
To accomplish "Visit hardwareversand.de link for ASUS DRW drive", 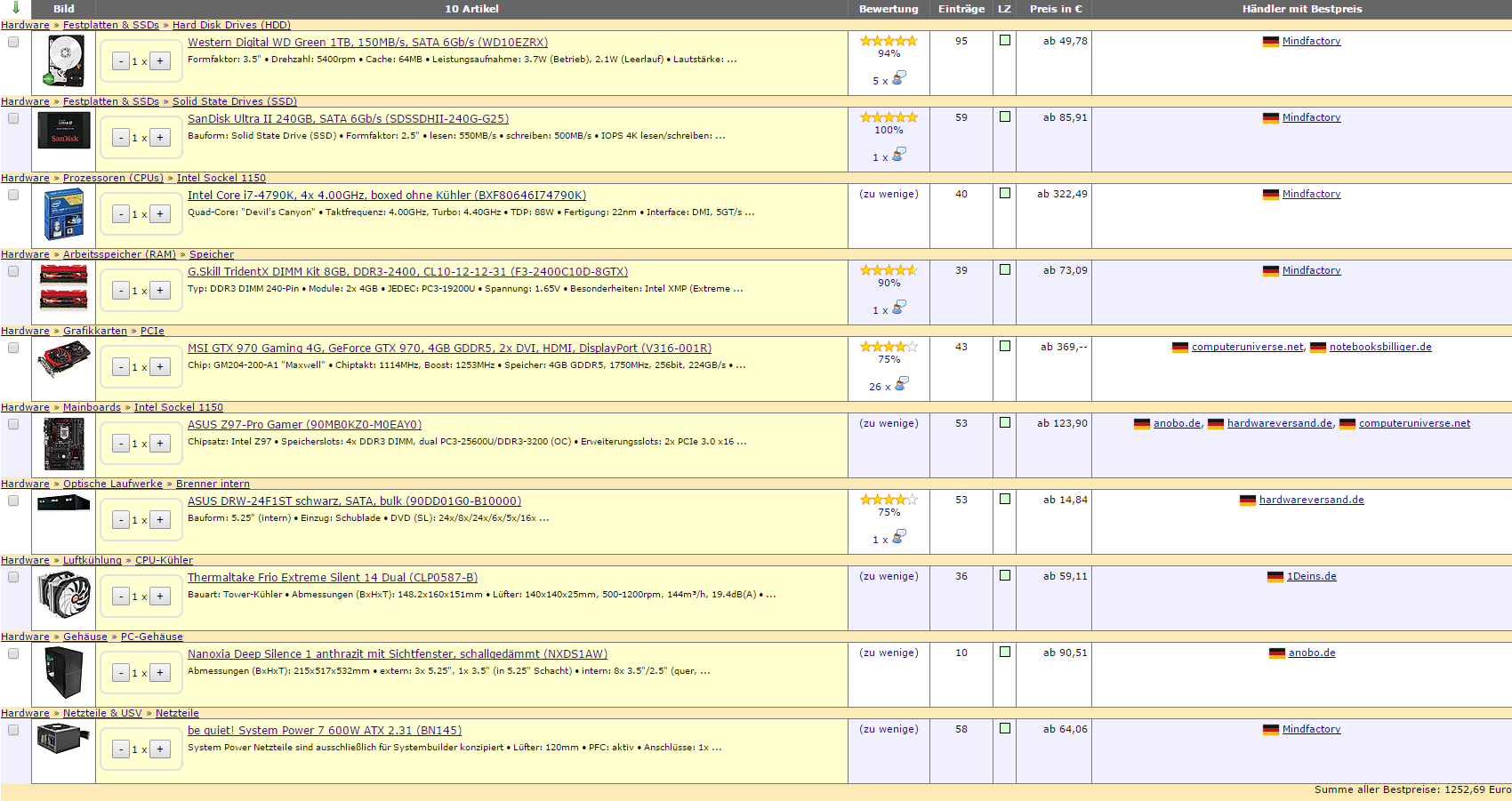I will (x=1311, y=500).
